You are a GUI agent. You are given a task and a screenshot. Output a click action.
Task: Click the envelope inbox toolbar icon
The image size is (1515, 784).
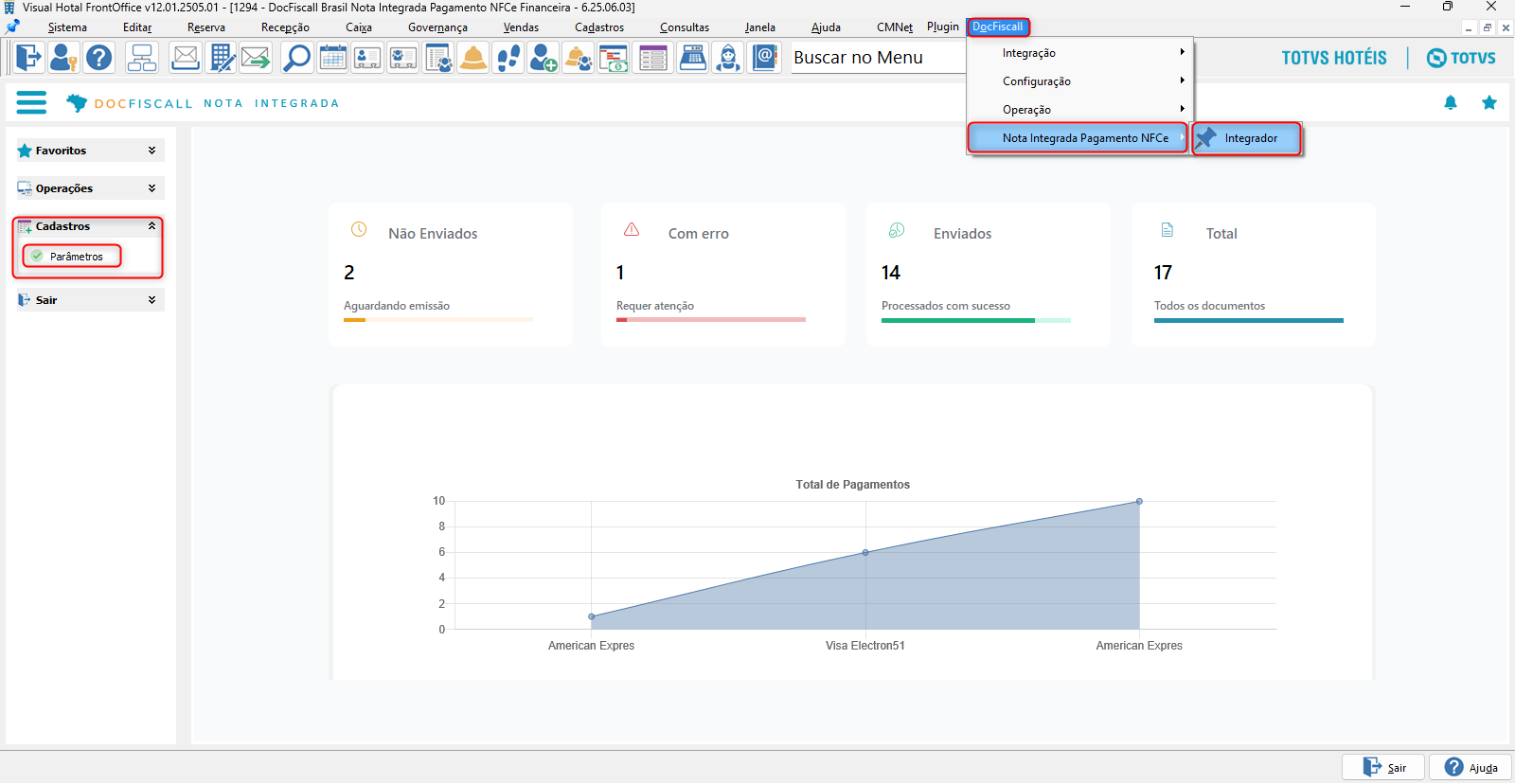point(186,58)
